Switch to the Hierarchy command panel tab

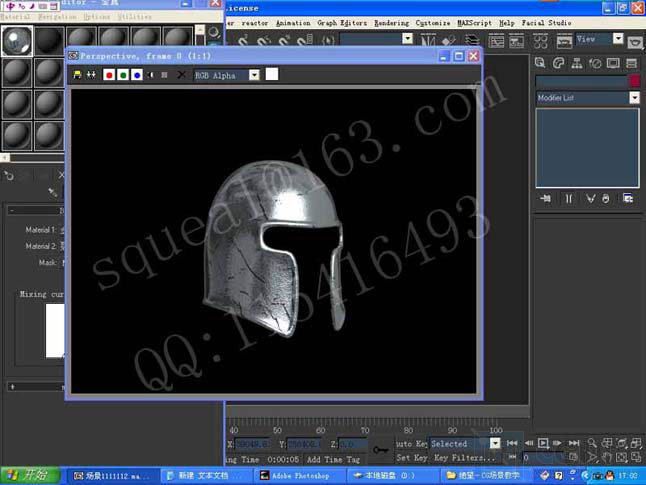577,63
